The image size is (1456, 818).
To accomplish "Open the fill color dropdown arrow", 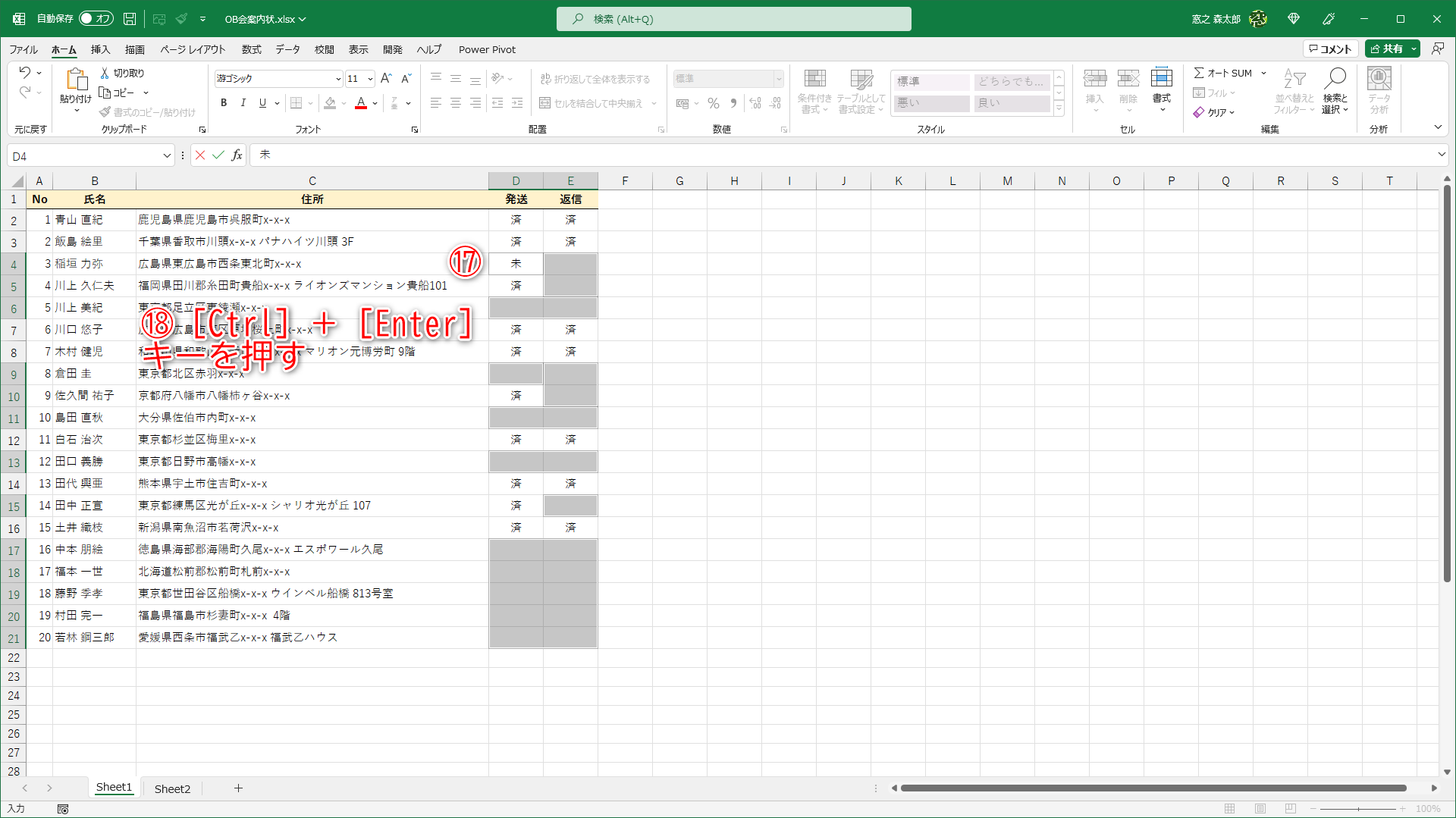I will coord(344,103).
